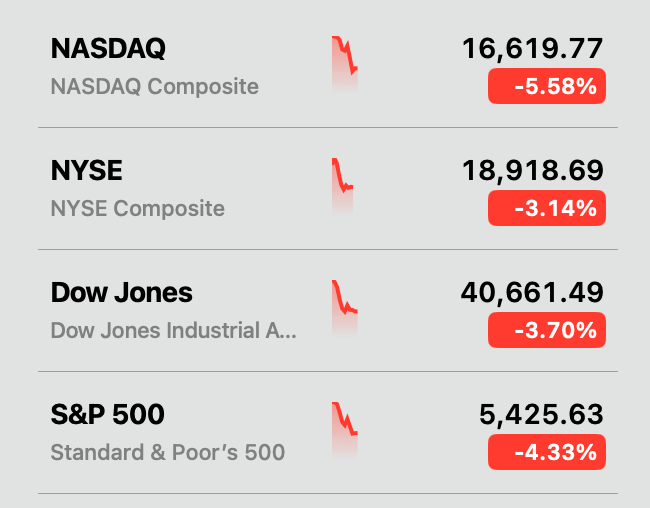Open the Dow Jones ticker
The height and width of the screenshot is (508, 650).
pos(121,293)
